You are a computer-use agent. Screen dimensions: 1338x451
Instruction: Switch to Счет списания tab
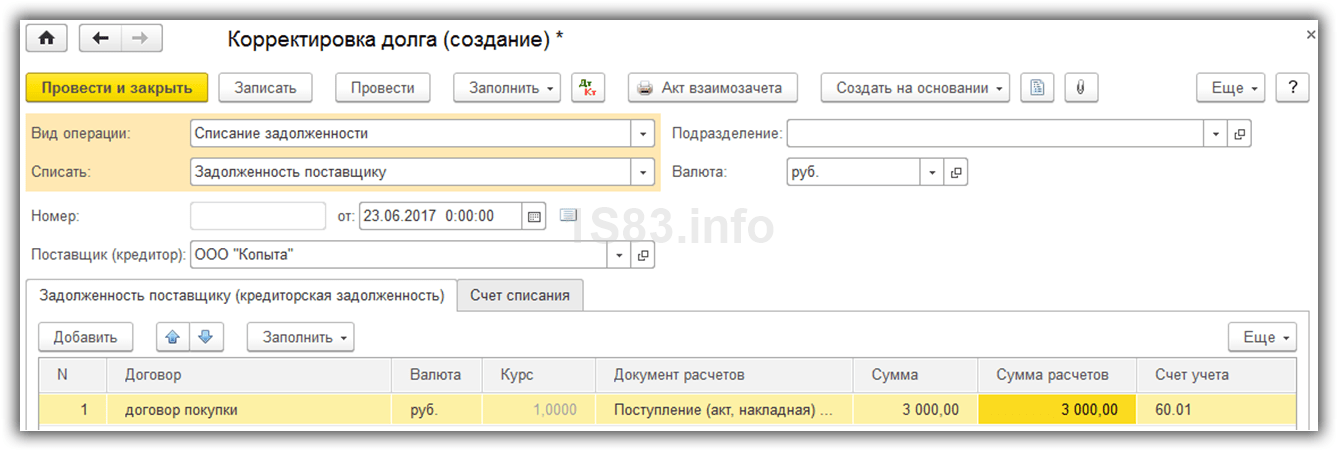(520, 296)
